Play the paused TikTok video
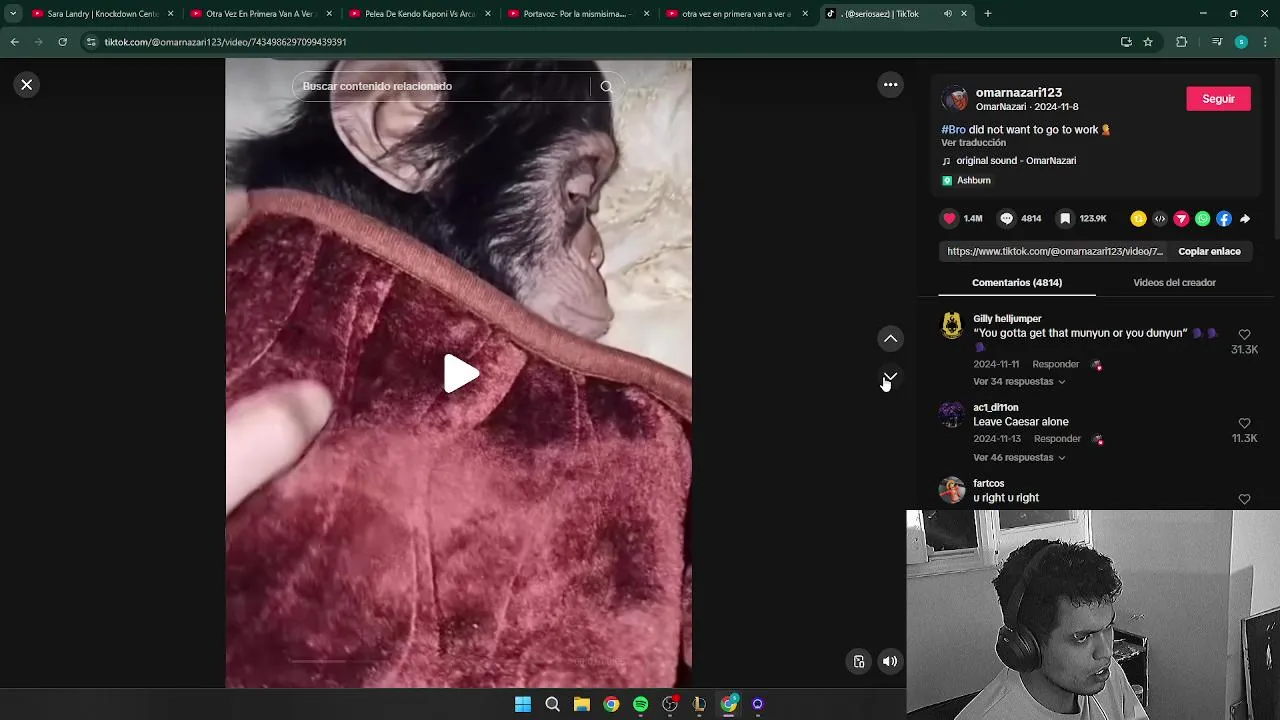Image resolution: width=1280 pixels, height=720 pixels. pyautogui.click(x=460, y=373)
